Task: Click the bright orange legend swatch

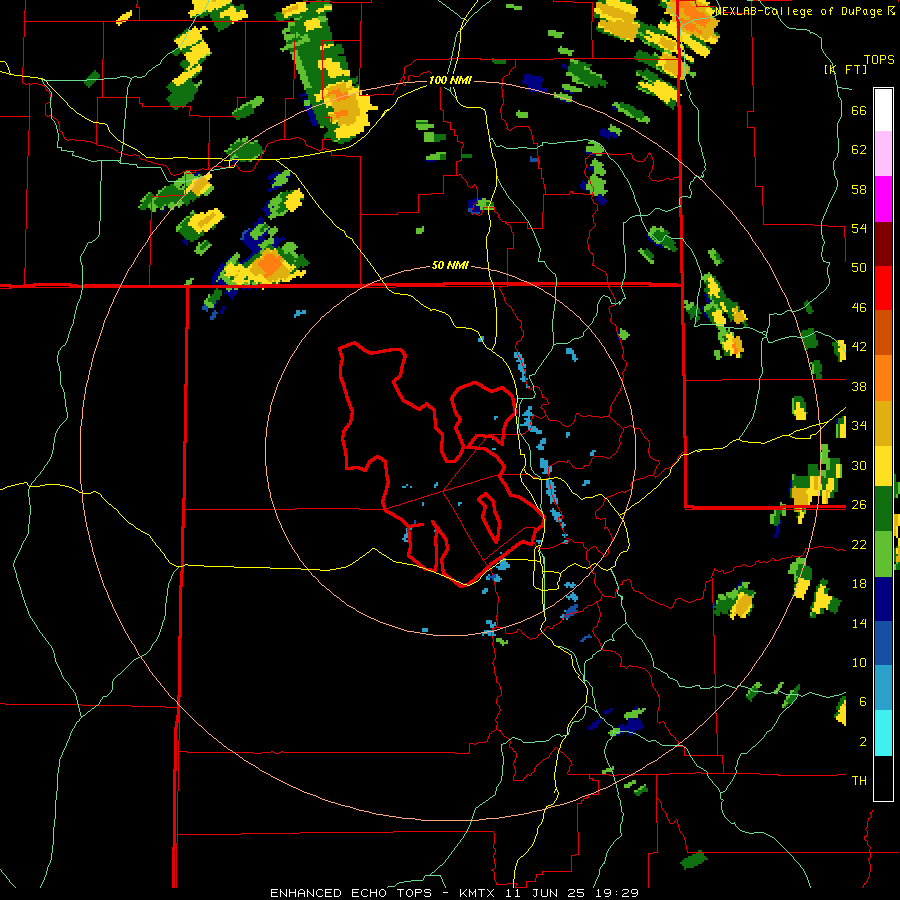Action: coord(883,377)
